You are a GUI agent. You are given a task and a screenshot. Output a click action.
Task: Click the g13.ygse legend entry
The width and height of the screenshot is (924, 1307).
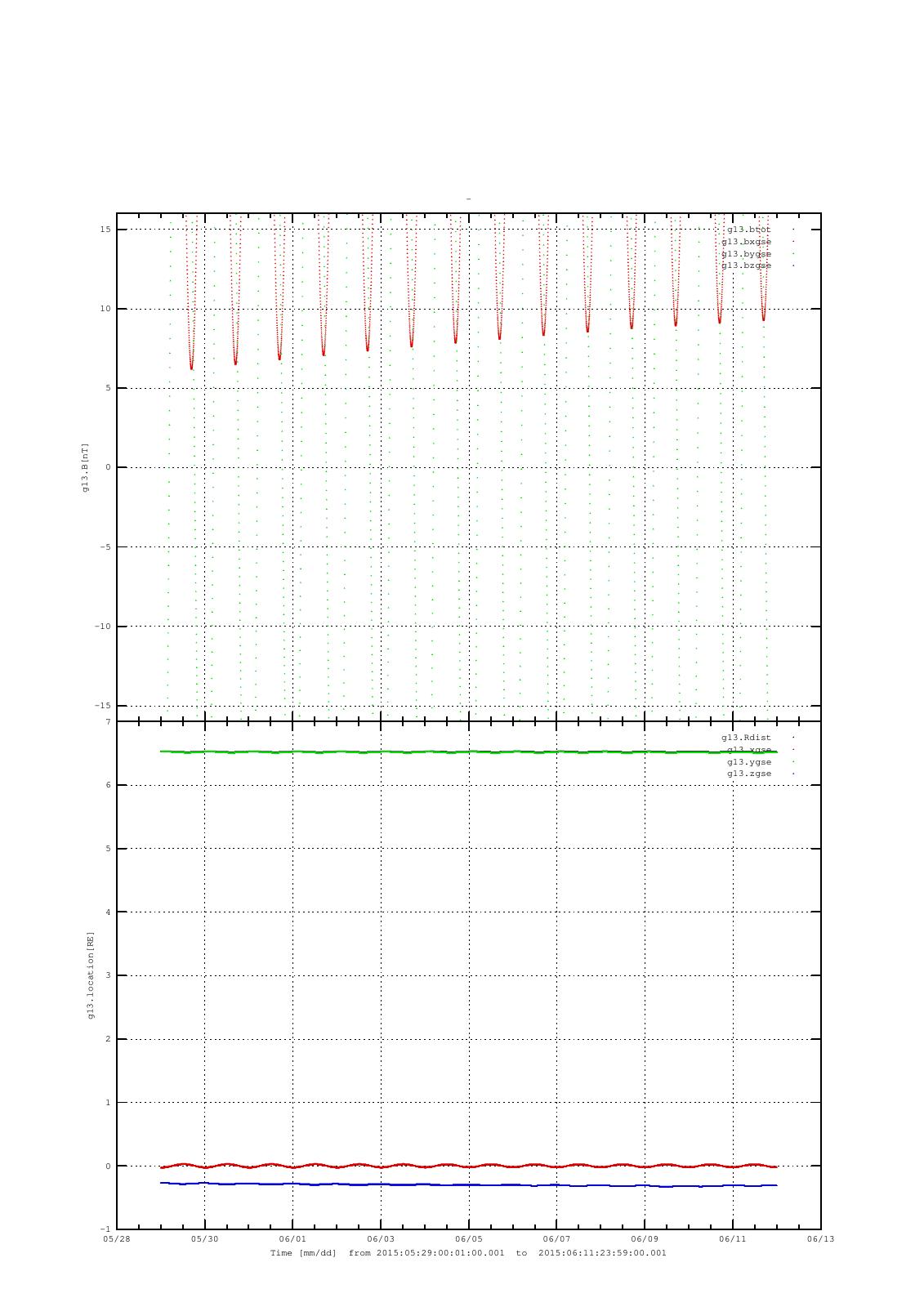pos(748,762)
